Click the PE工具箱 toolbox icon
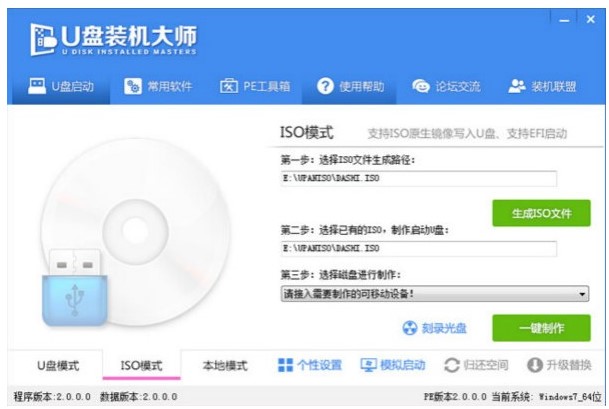 click(x=228, y=86)
